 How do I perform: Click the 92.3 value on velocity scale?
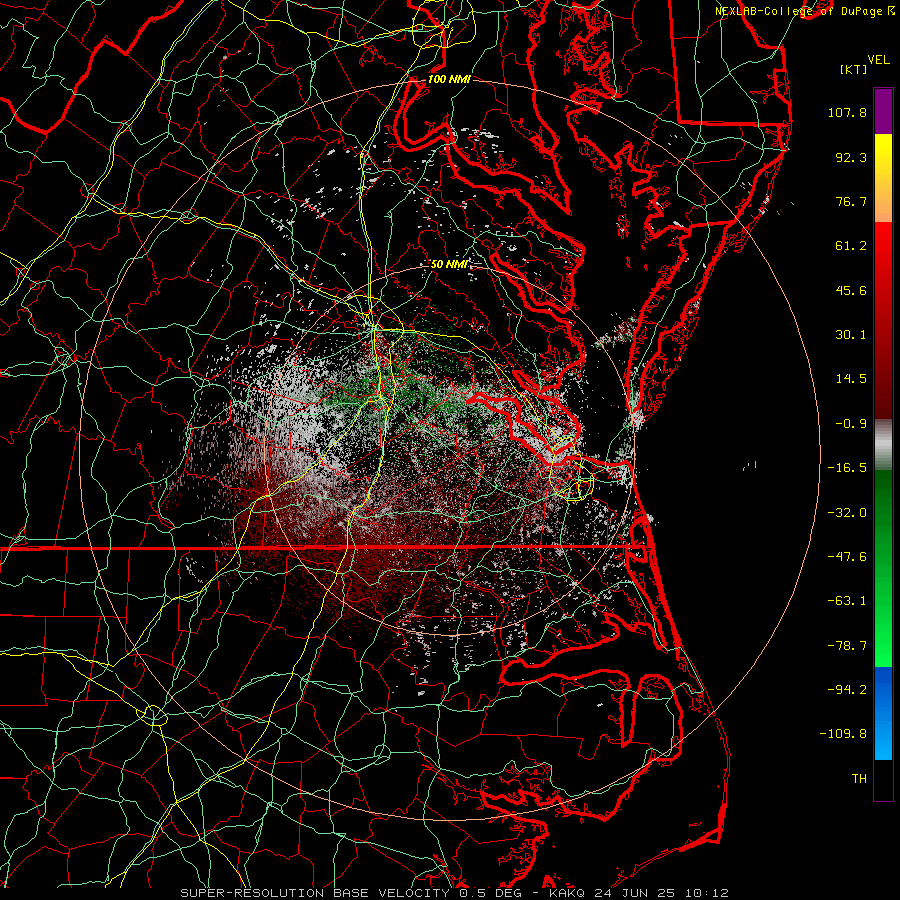click(851, 157)
